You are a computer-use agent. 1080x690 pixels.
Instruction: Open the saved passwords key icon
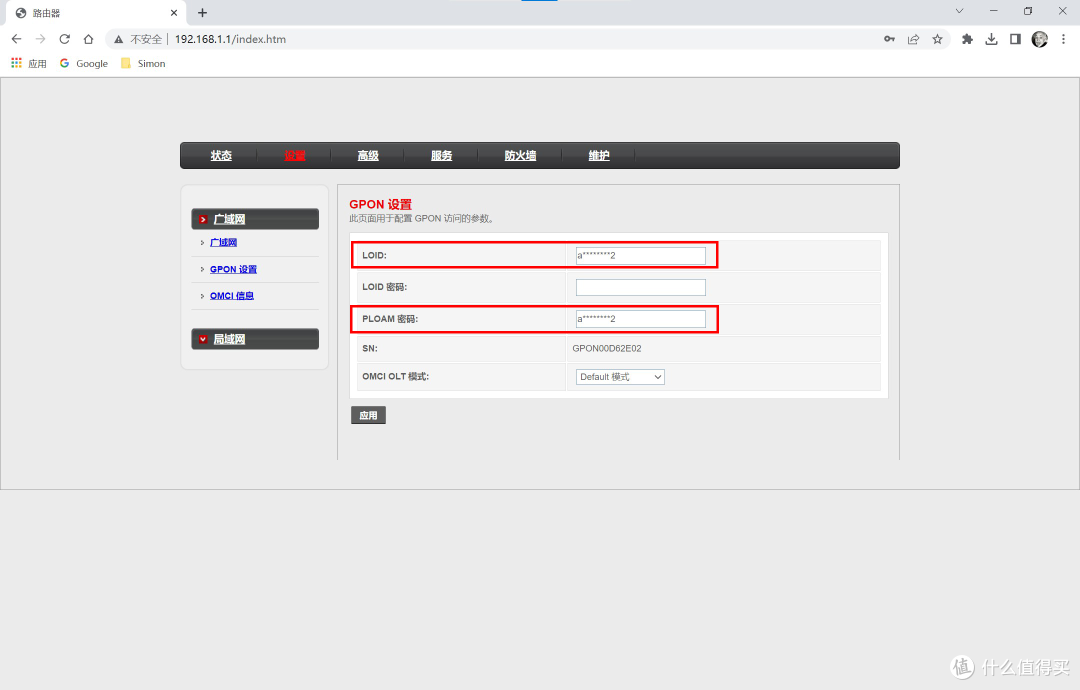(x=889, y=39)
